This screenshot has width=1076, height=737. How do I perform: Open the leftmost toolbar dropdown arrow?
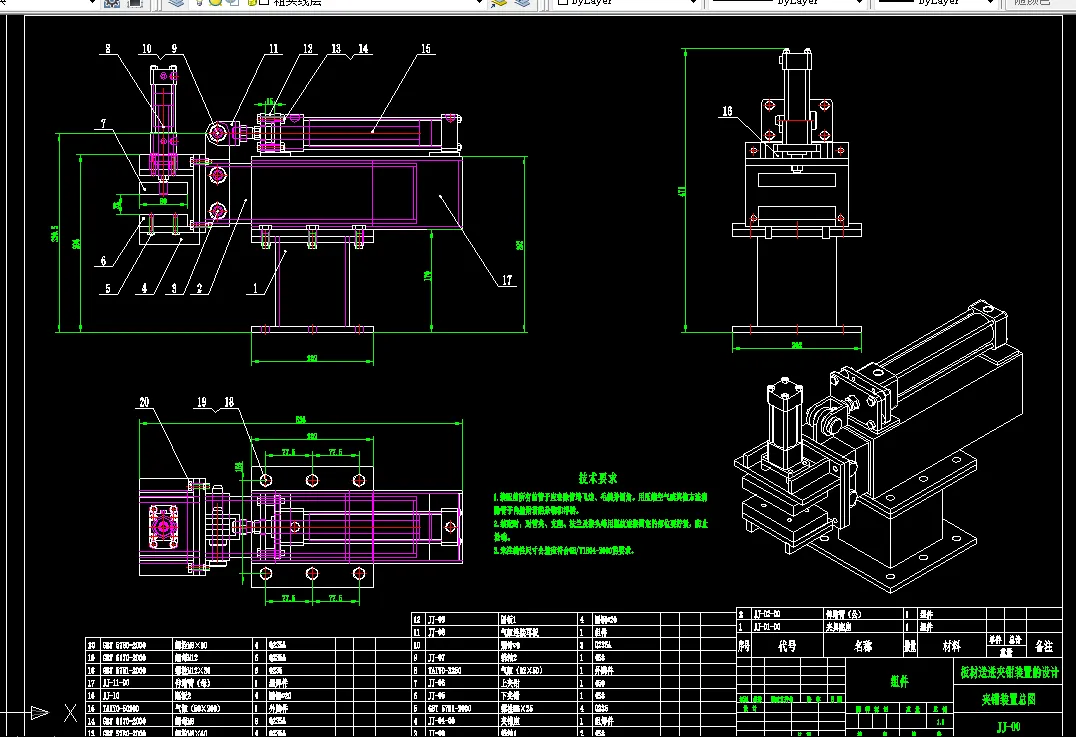point(92,3)
